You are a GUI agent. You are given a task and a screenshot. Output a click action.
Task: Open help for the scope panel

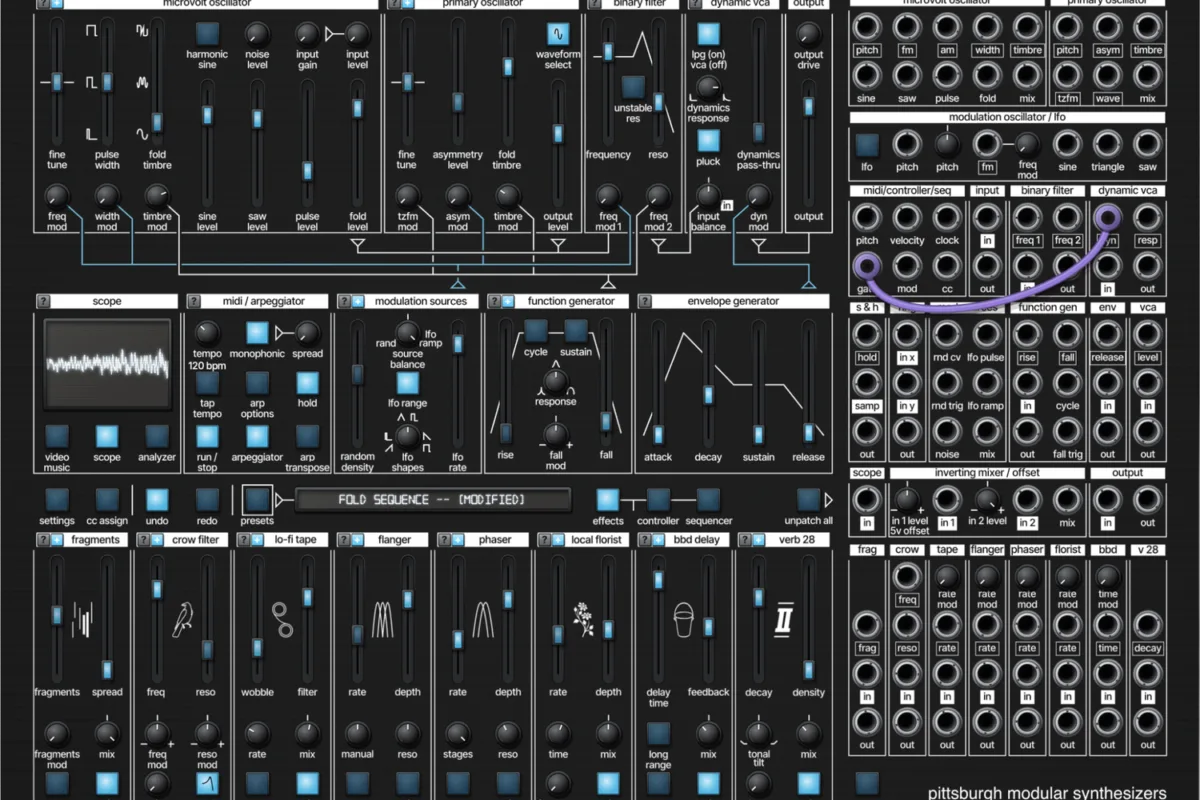coord(43,300)
